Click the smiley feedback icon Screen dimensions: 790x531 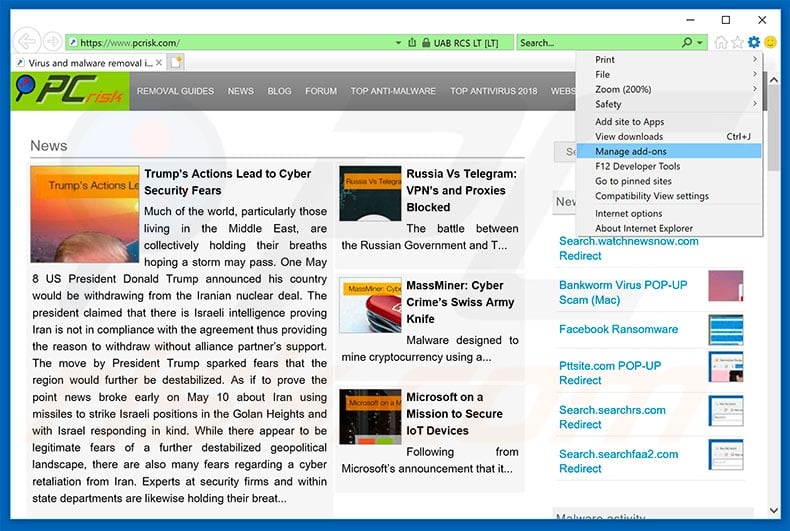[x=770, y=42]
